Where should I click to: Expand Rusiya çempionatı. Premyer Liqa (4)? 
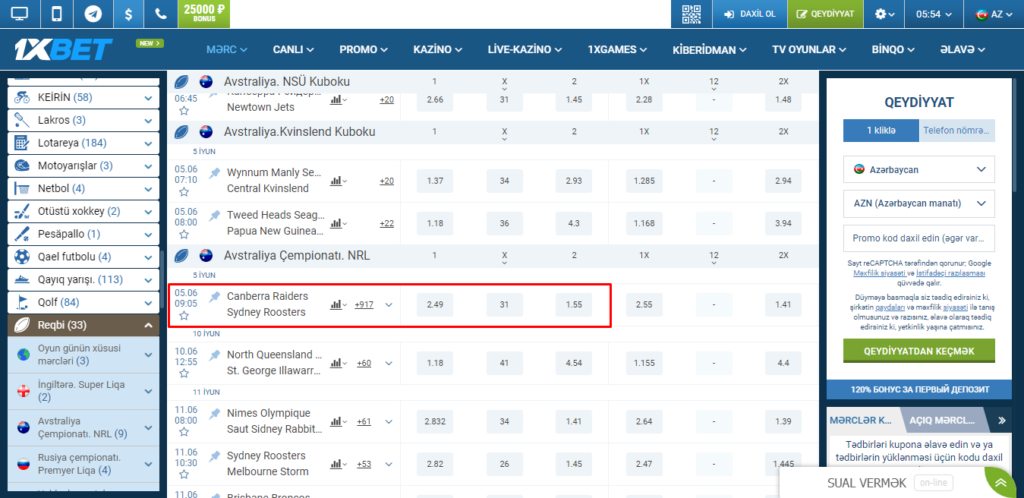pos(148,464)
